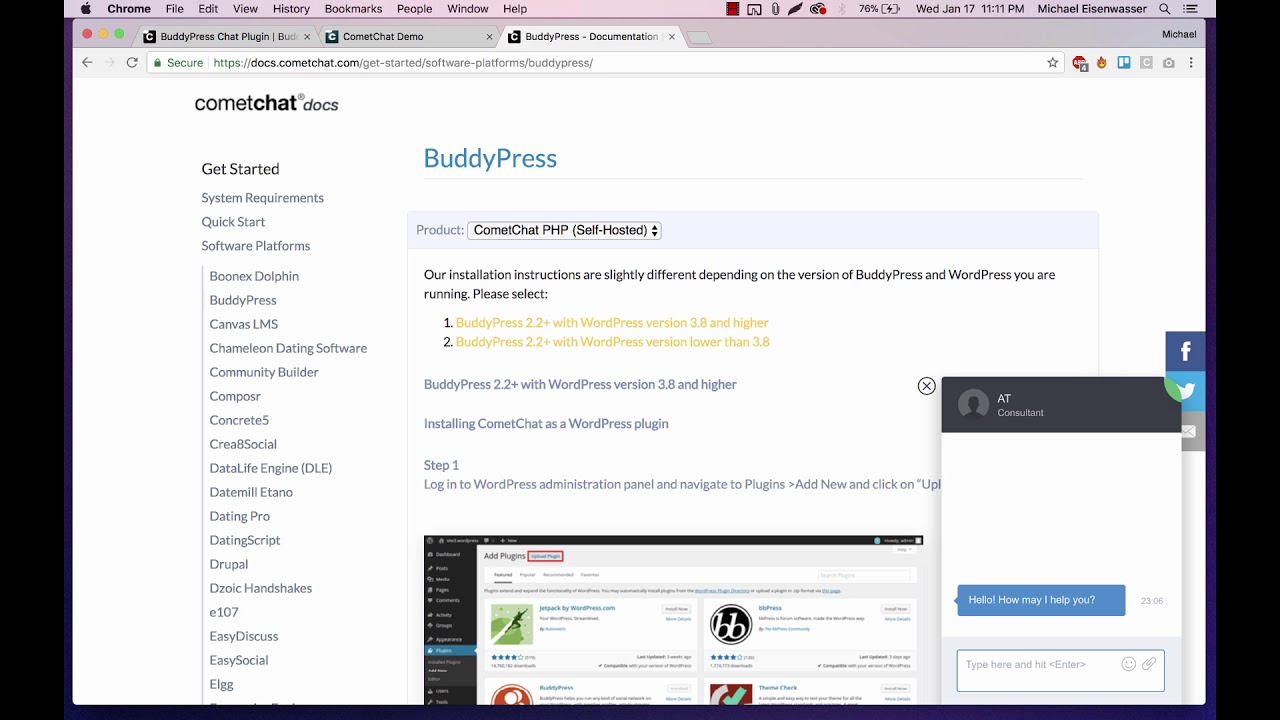Click the red filmstrip menu bar icon
Screen dimensions: 1280x720
(x=733, y=9)
